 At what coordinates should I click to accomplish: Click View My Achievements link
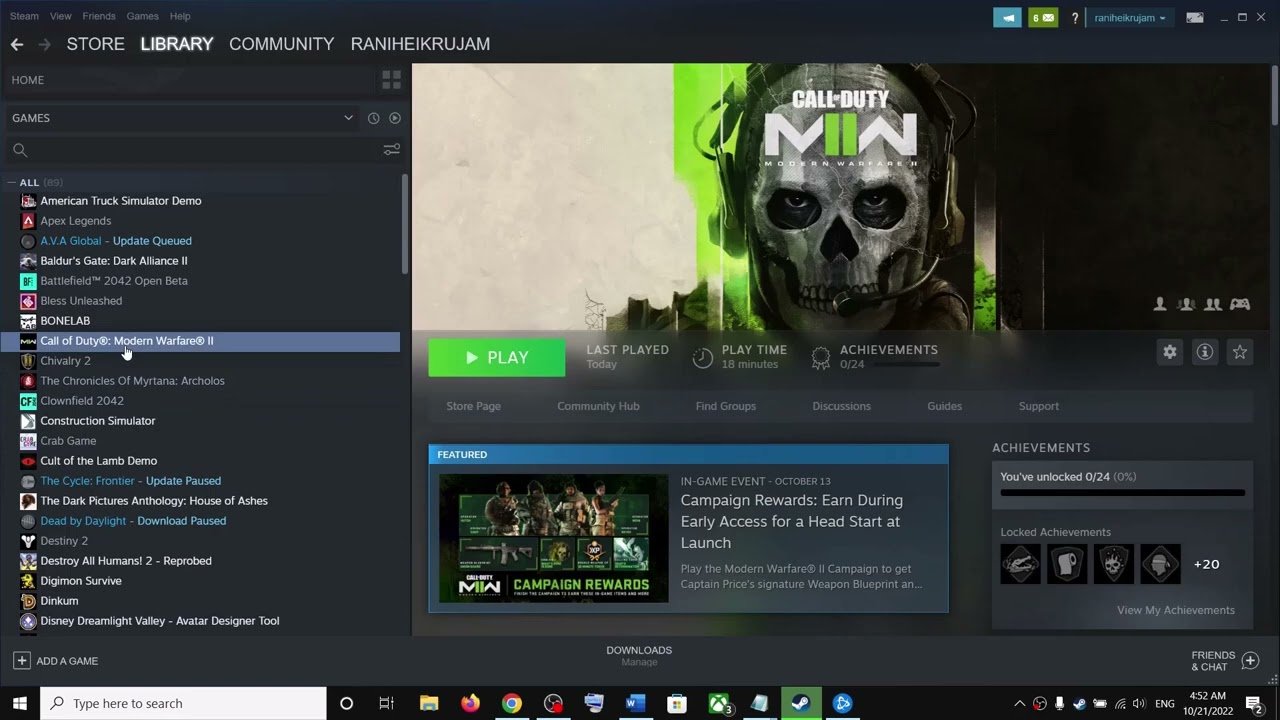pos(1175,610)
